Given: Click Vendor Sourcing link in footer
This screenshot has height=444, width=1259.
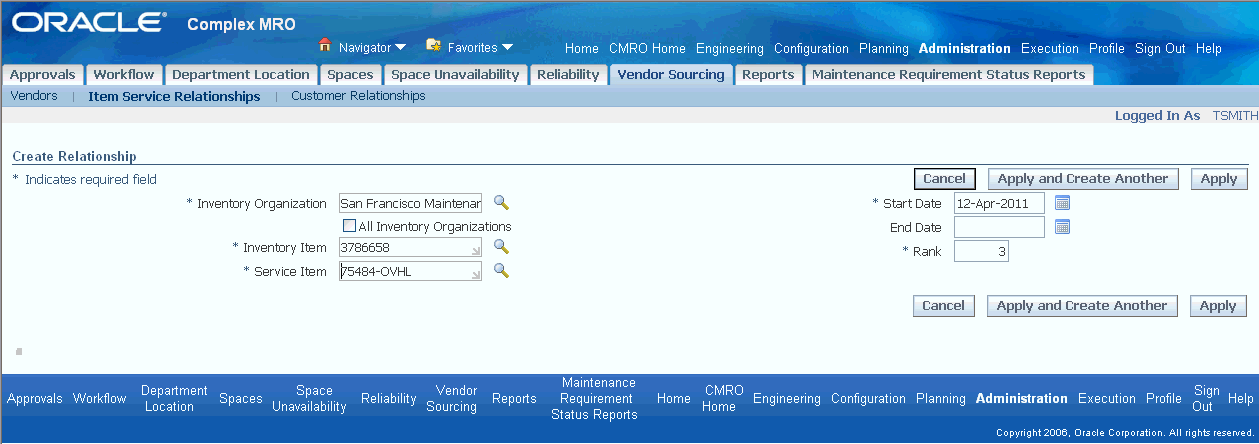Looking at the screenshot, I should [451, 398].
